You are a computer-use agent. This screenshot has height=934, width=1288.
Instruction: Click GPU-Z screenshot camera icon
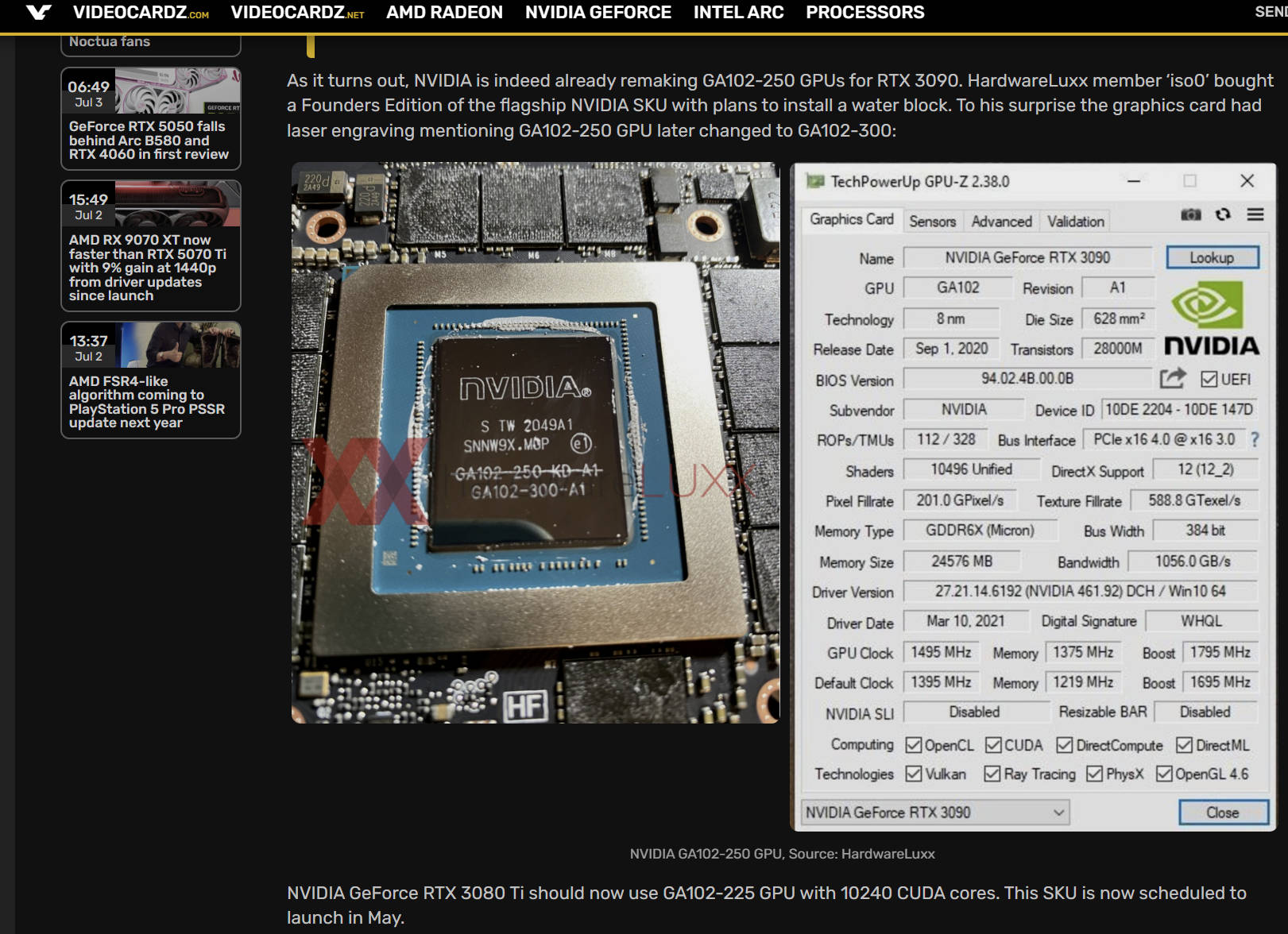(x=1190, y=214)
